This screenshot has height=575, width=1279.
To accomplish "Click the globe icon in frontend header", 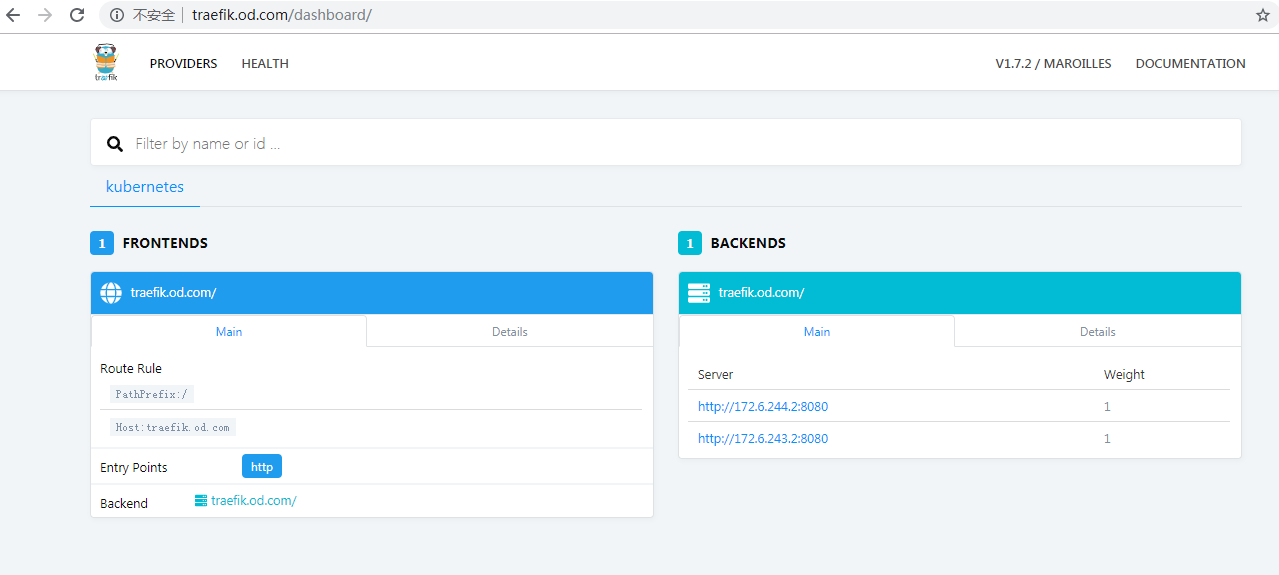I will click(x=111, y=293).
